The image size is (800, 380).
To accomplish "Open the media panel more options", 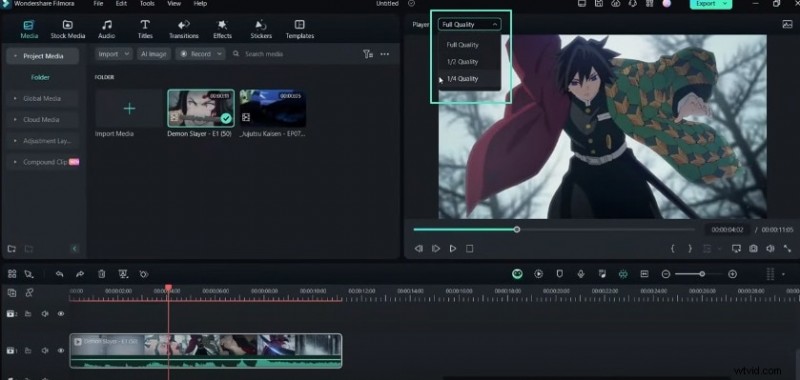I will pyautogui.click(x=385, y=54).
